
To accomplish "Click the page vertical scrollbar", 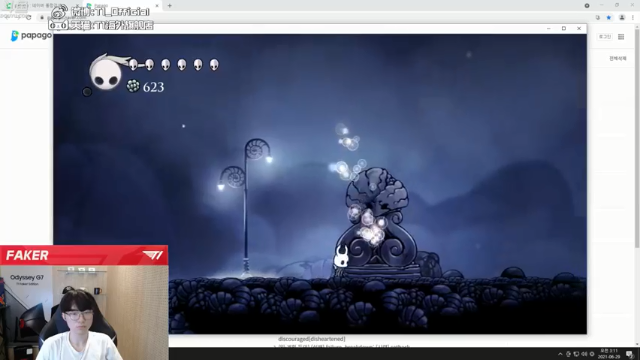I will coord(637,135).
